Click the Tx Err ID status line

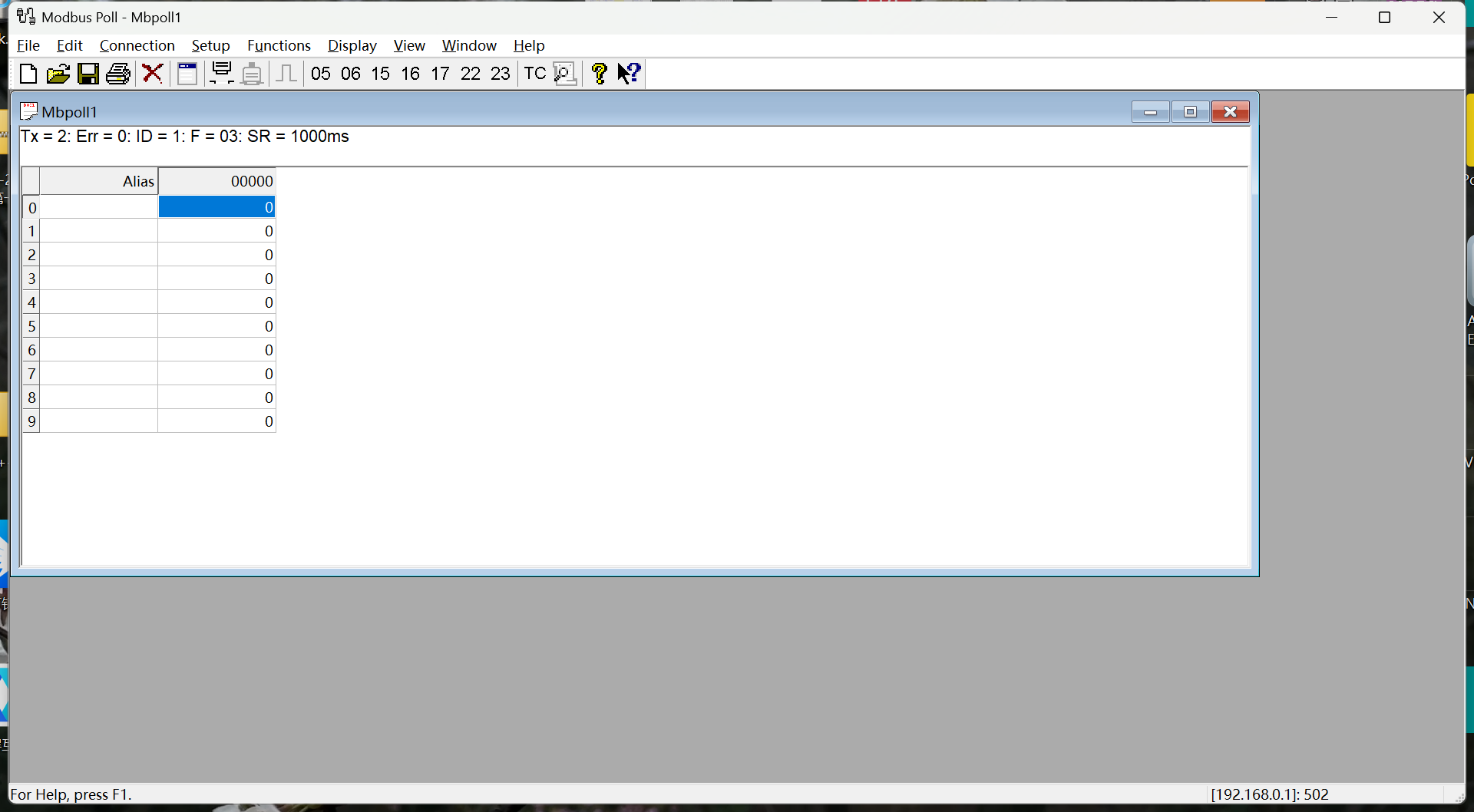tap(185, 137)
